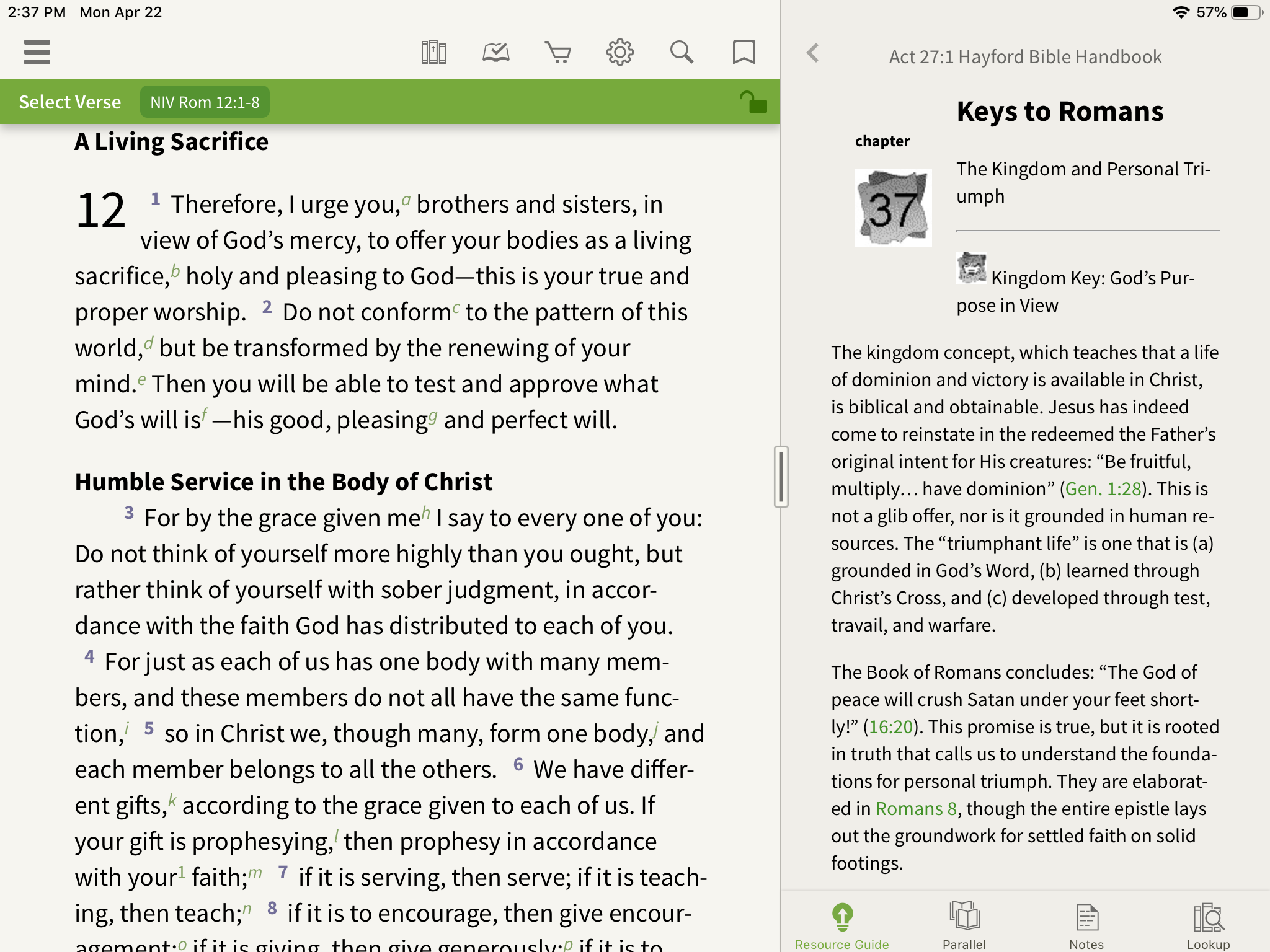Tap the search magnifier icon

[682, 53]
